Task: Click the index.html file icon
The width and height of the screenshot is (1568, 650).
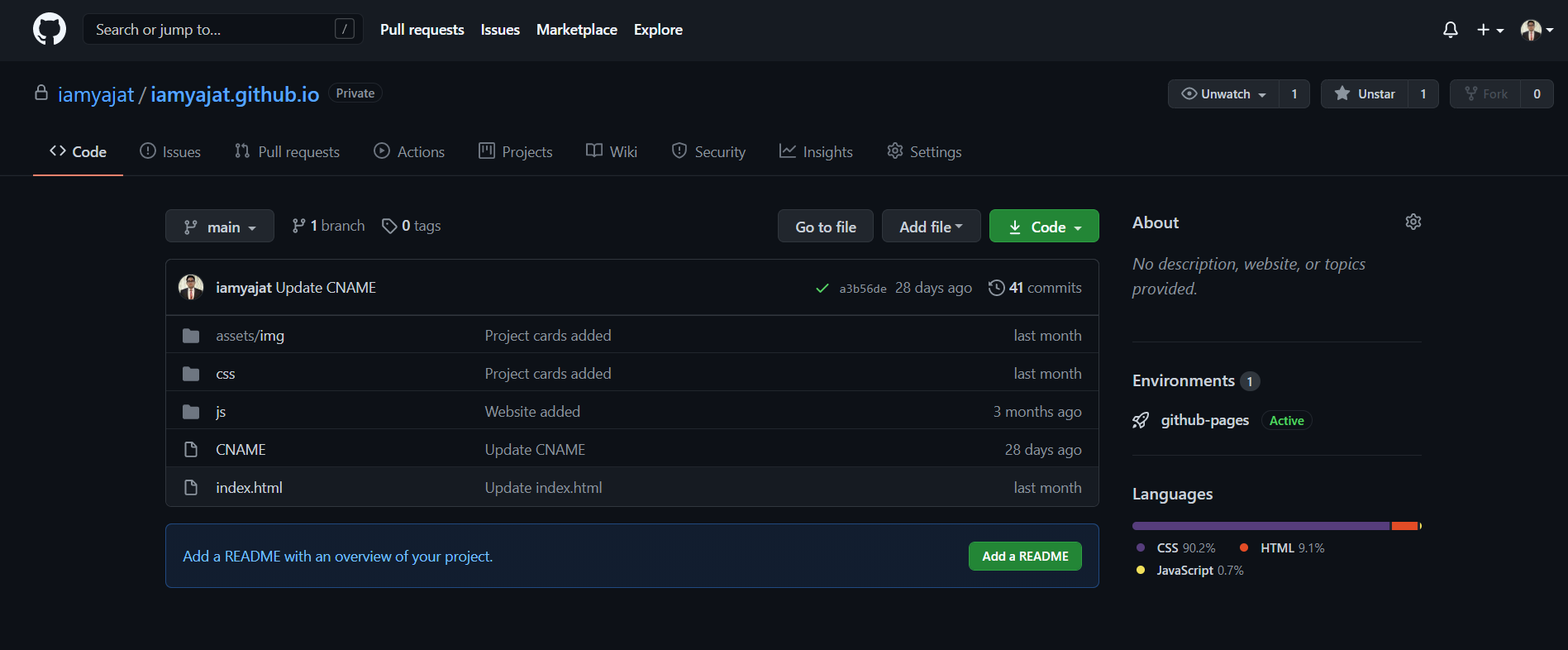Action: pyautogui.click(x=191, y=488)
